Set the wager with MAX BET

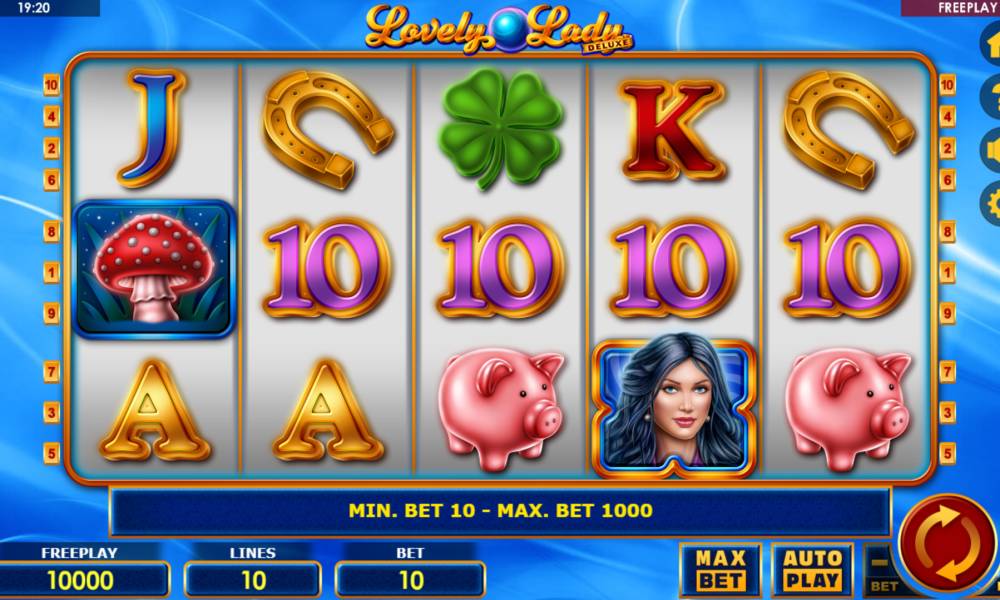(x=721, y=569)
